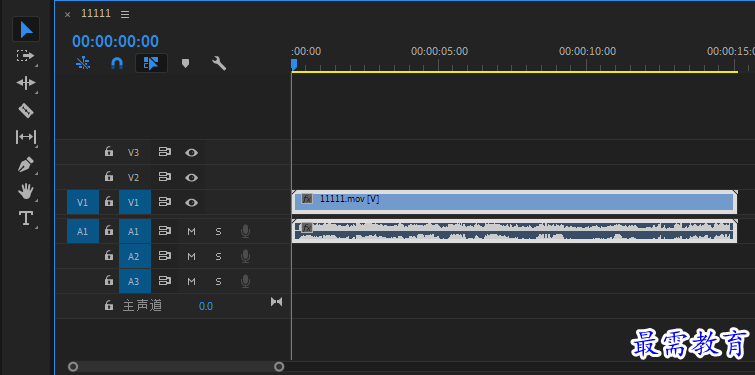Click the V1 source patching button
The image size is (755, 375).
pos(83,202)
